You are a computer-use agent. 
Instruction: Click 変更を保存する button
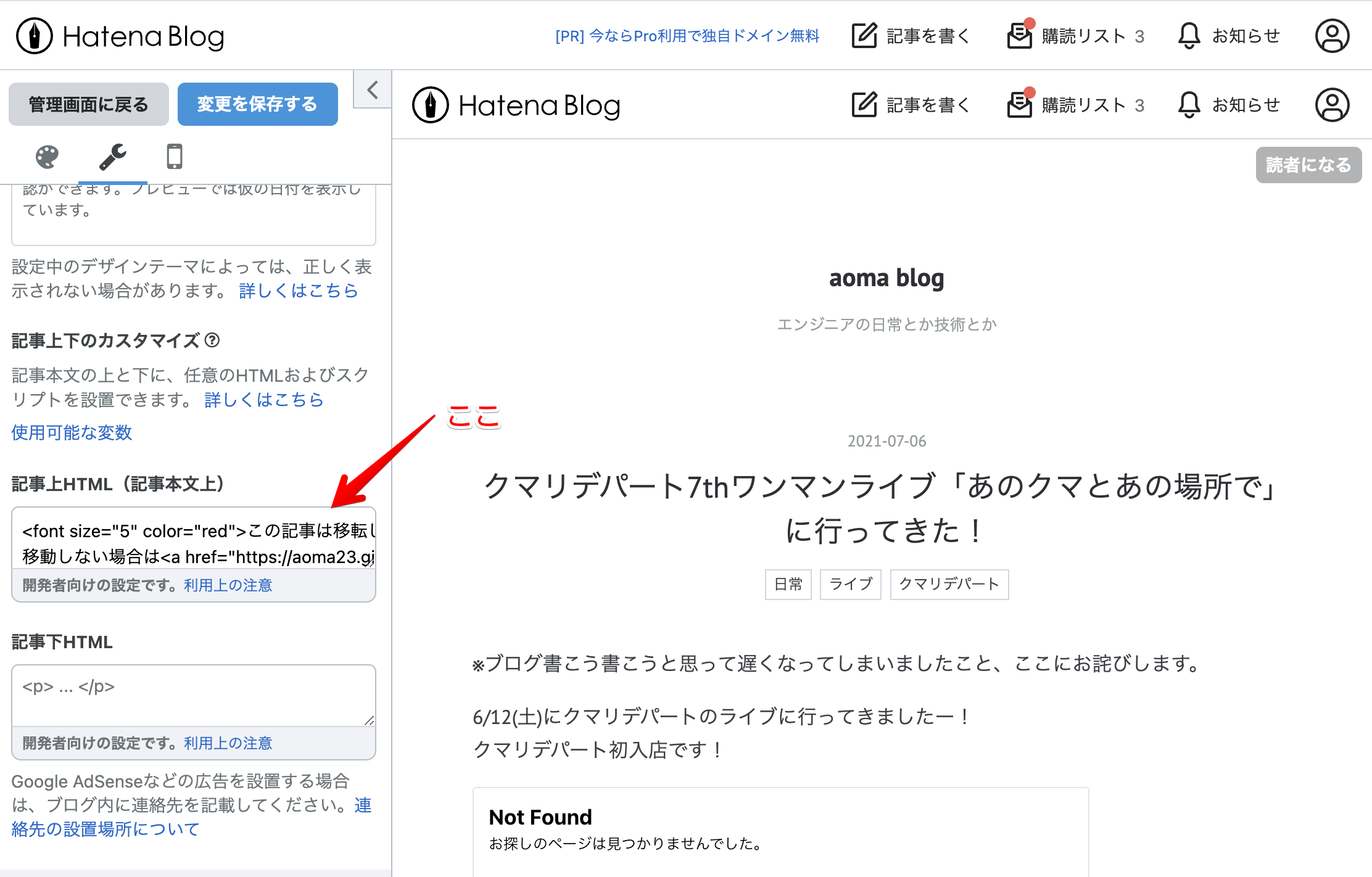[x=258, y=104]
